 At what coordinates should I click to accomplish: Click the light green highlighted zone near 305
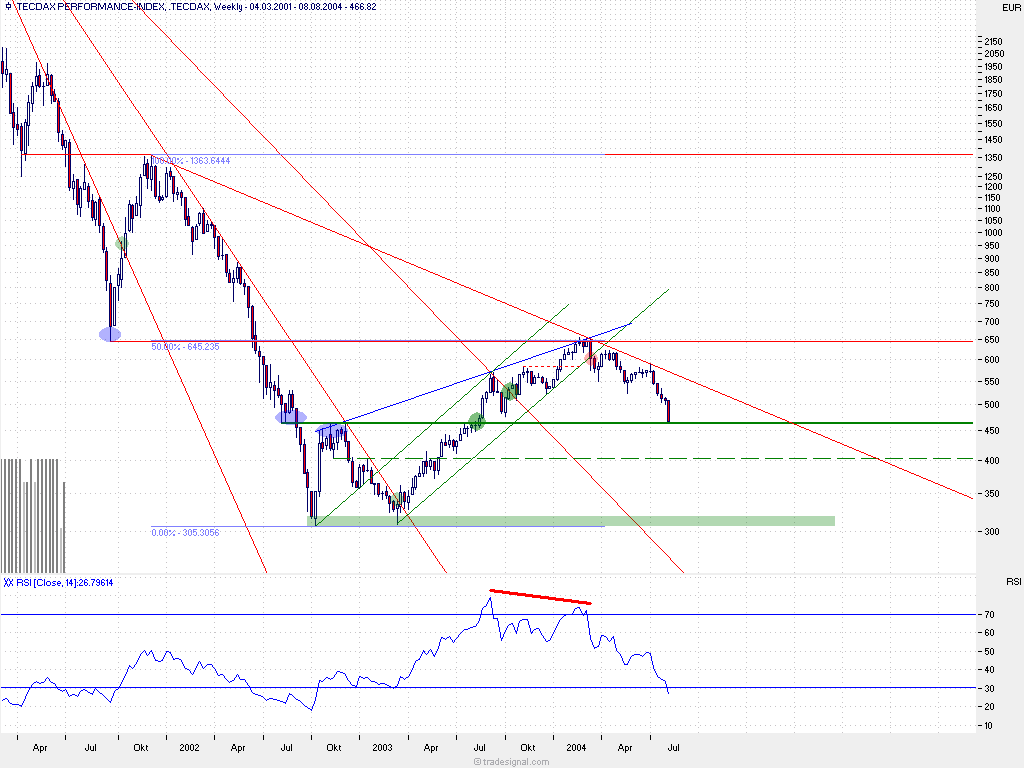[700, 520]
